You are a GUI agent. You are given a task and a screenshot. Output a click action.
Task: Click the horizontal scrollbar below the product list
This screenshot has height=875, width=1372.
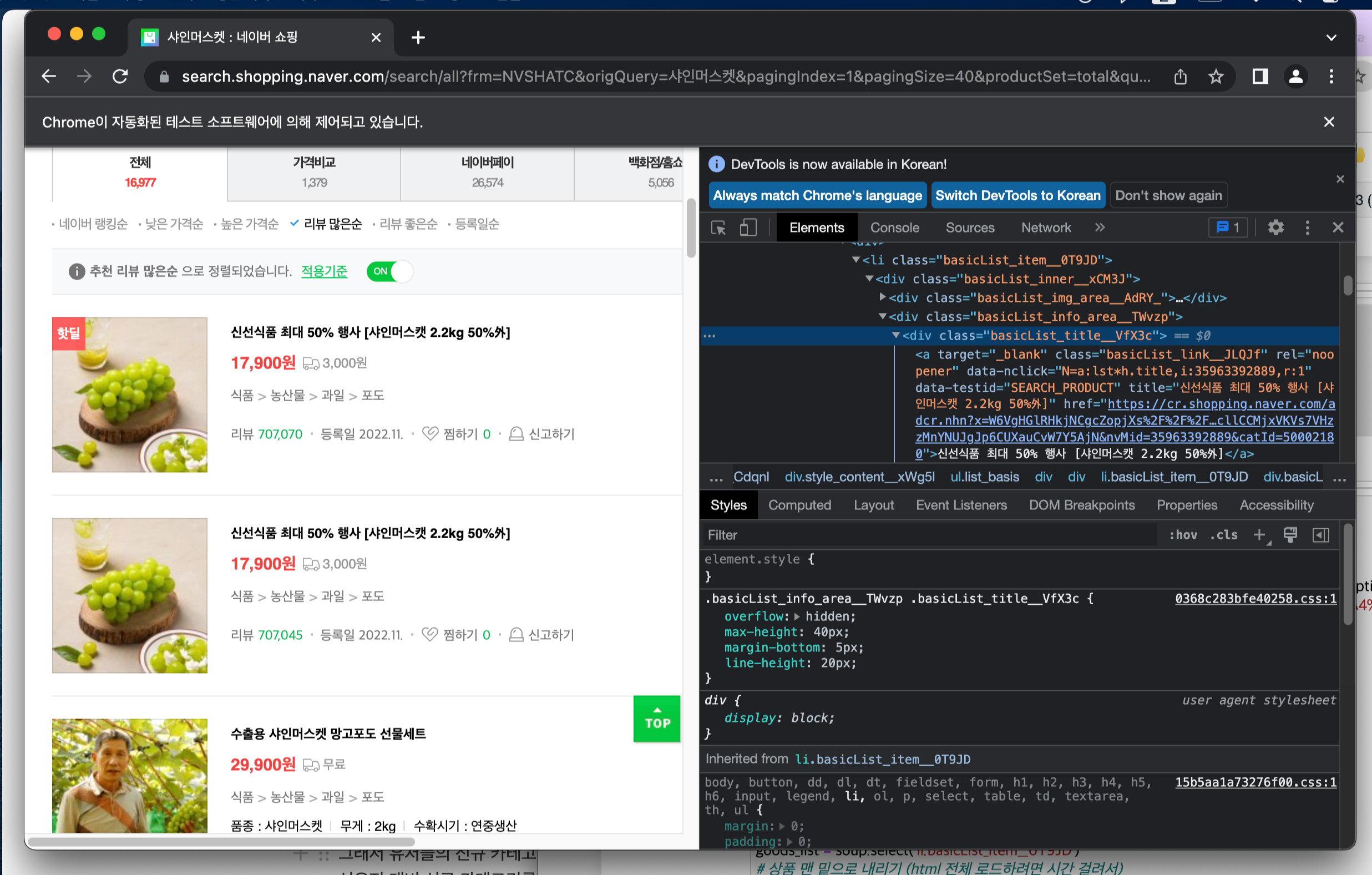pyautogui.click(x=221, y=841)
